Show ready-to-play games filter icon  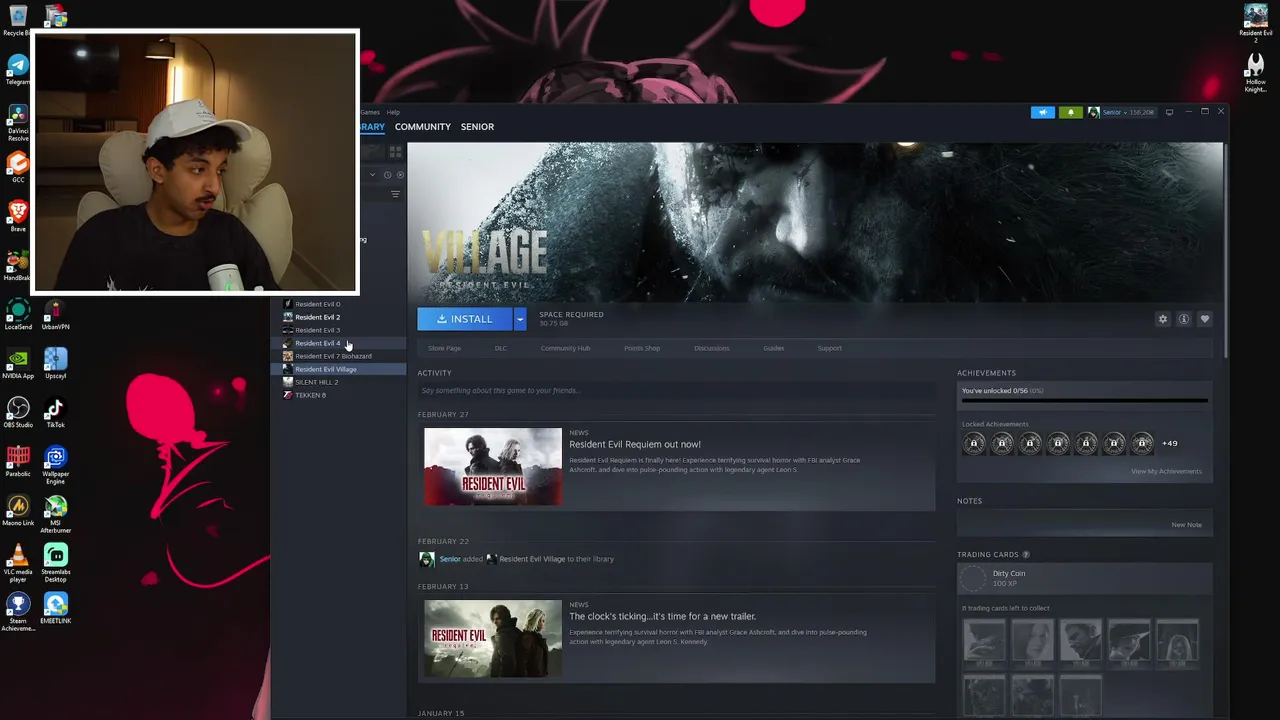point(400,175)
